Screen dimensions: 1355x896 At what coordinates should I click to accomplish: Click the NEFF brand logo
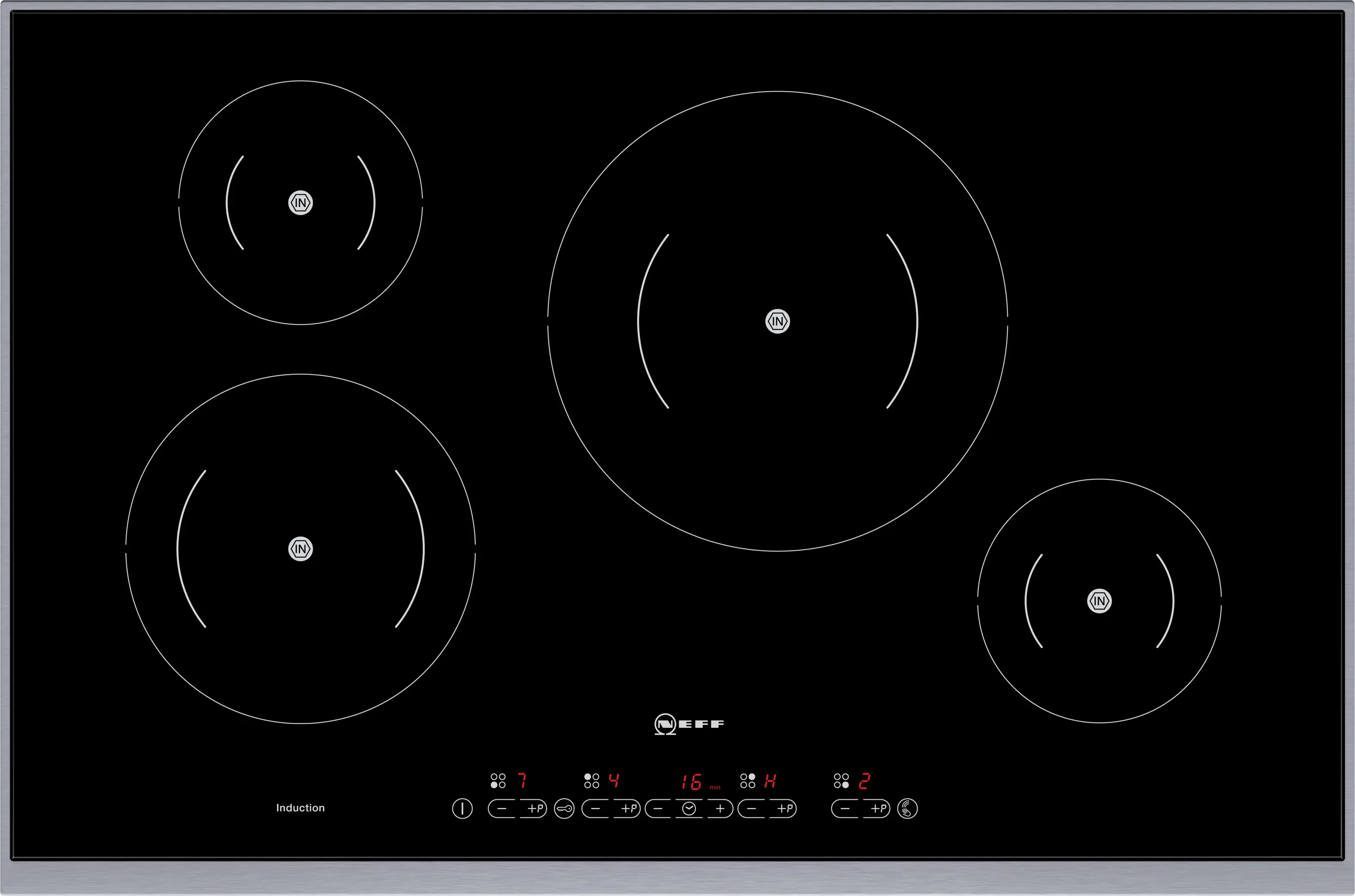click(x=689, y=724)
